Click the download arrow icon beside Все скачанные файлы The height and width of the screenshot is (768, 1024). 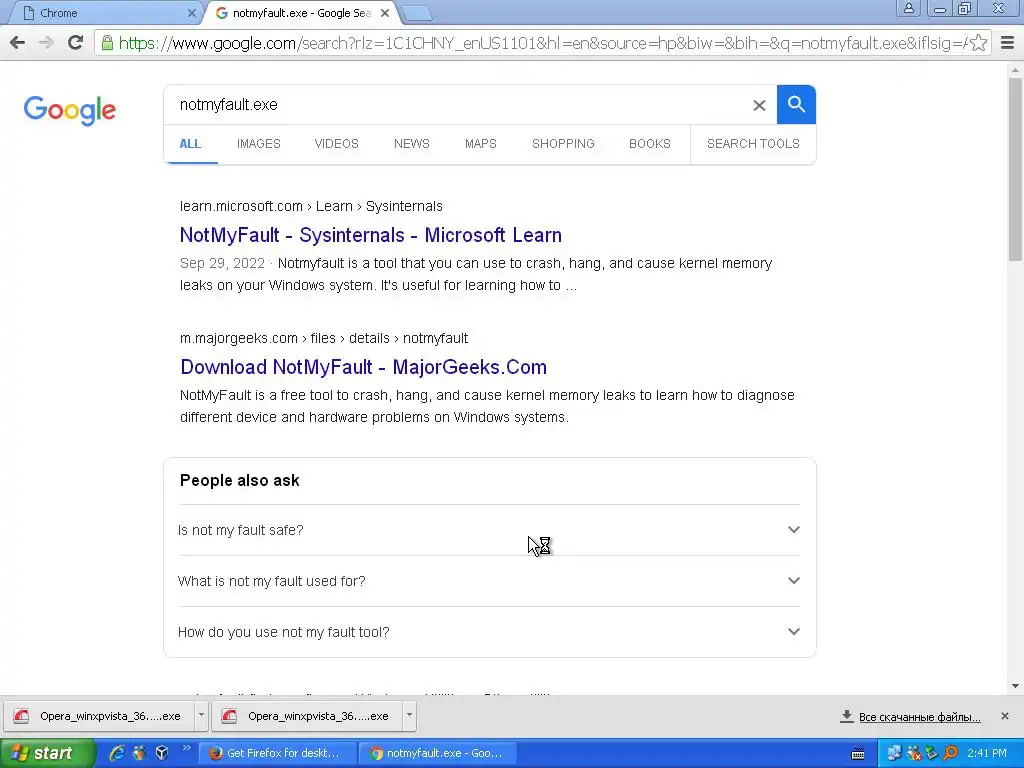[846, 716]
